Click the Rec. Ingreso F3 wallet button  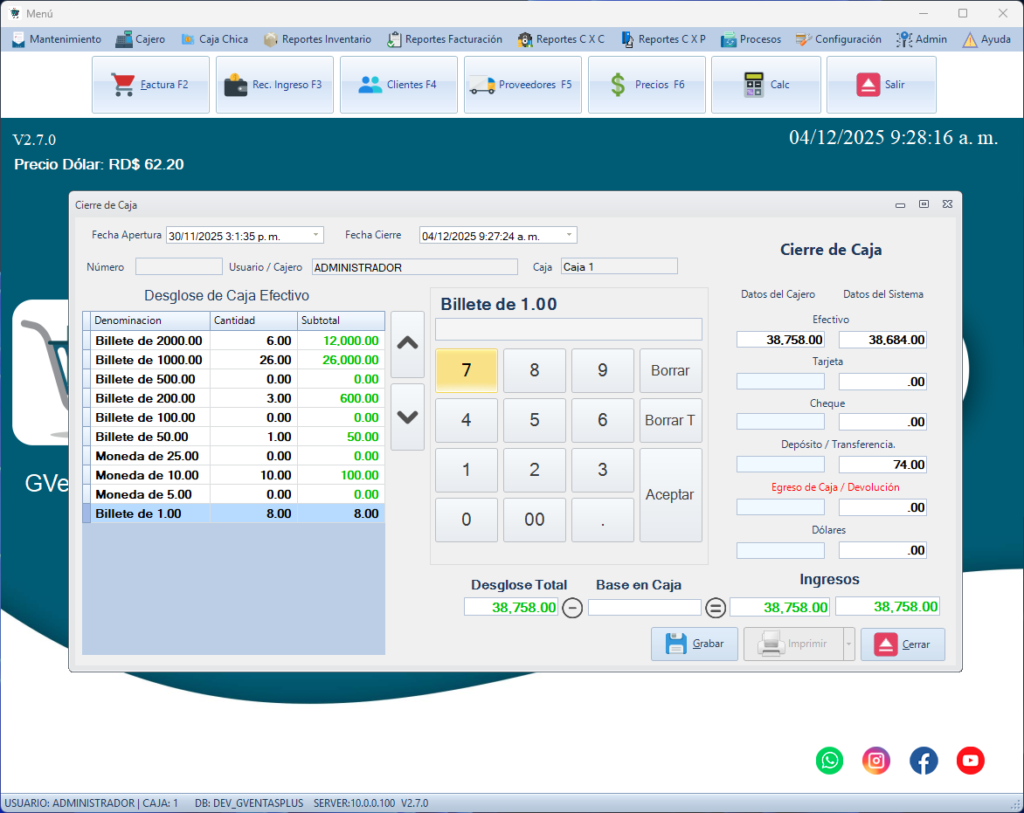point(274,85)
